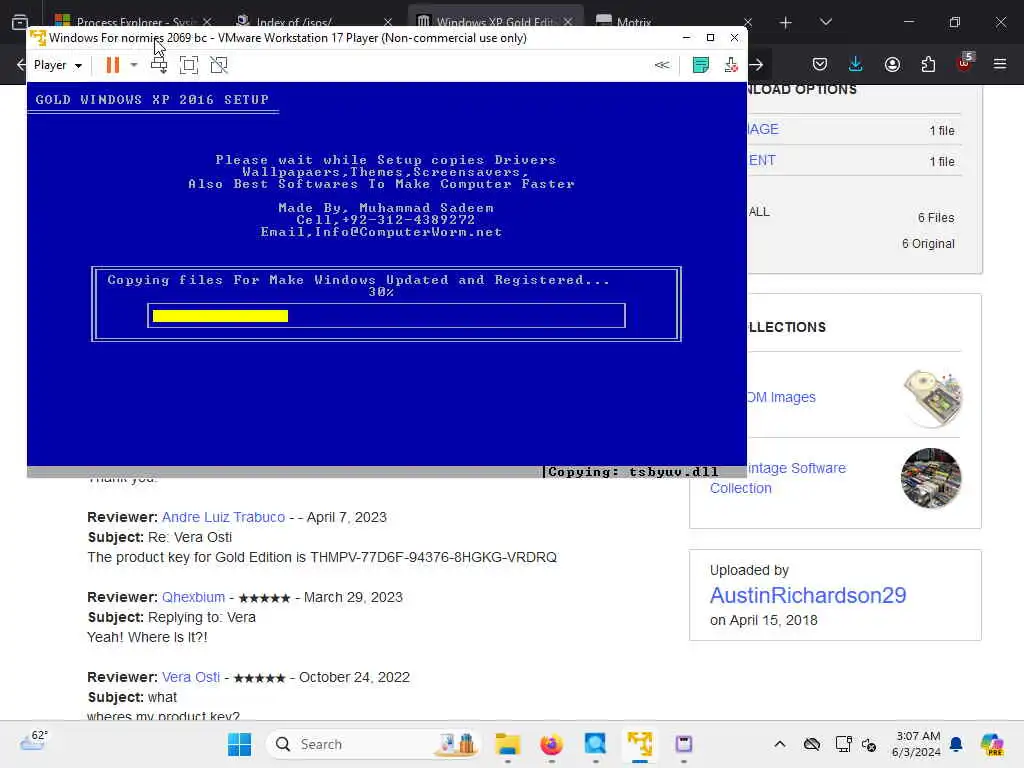This screenshot has height=768, width=1024.
Task: Open the CD-ROM Images collection link
Action: click(x=781, y=397)
